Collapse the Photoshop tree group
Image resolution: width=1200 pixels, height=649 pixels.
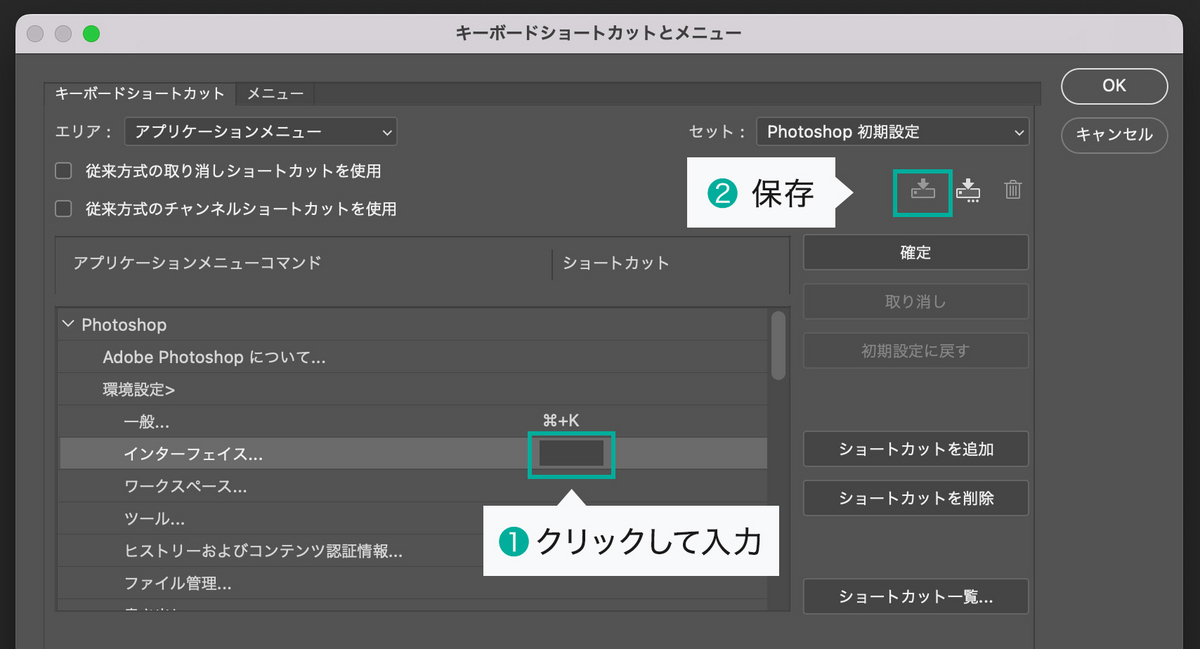pos(68,324)
